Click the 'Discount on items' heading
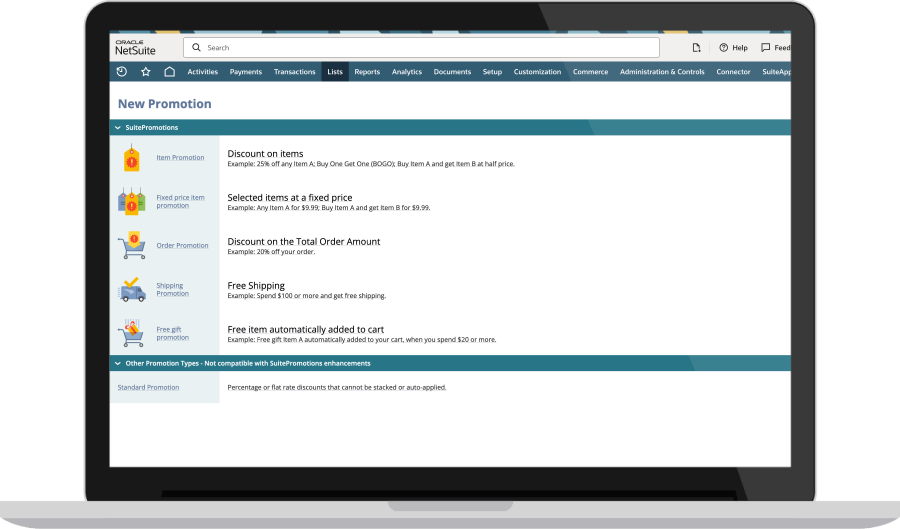Image resolution: width=900 pixels, height=529 pixels. [x=265, y=154]
